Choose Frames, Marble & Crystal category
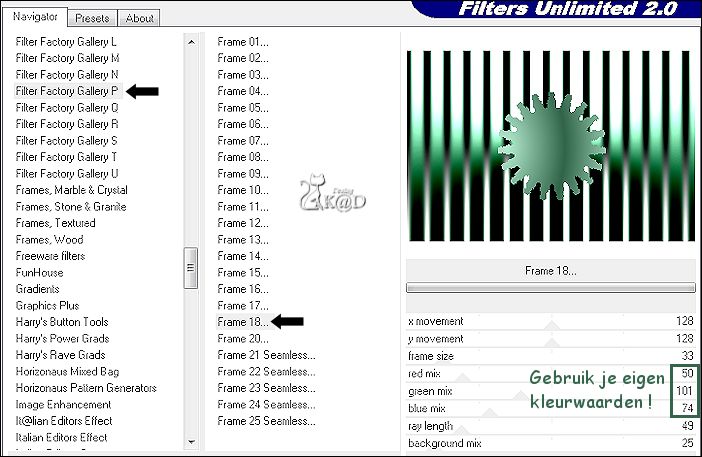This screenshot has width=702, height=457. tap(72, 190)
